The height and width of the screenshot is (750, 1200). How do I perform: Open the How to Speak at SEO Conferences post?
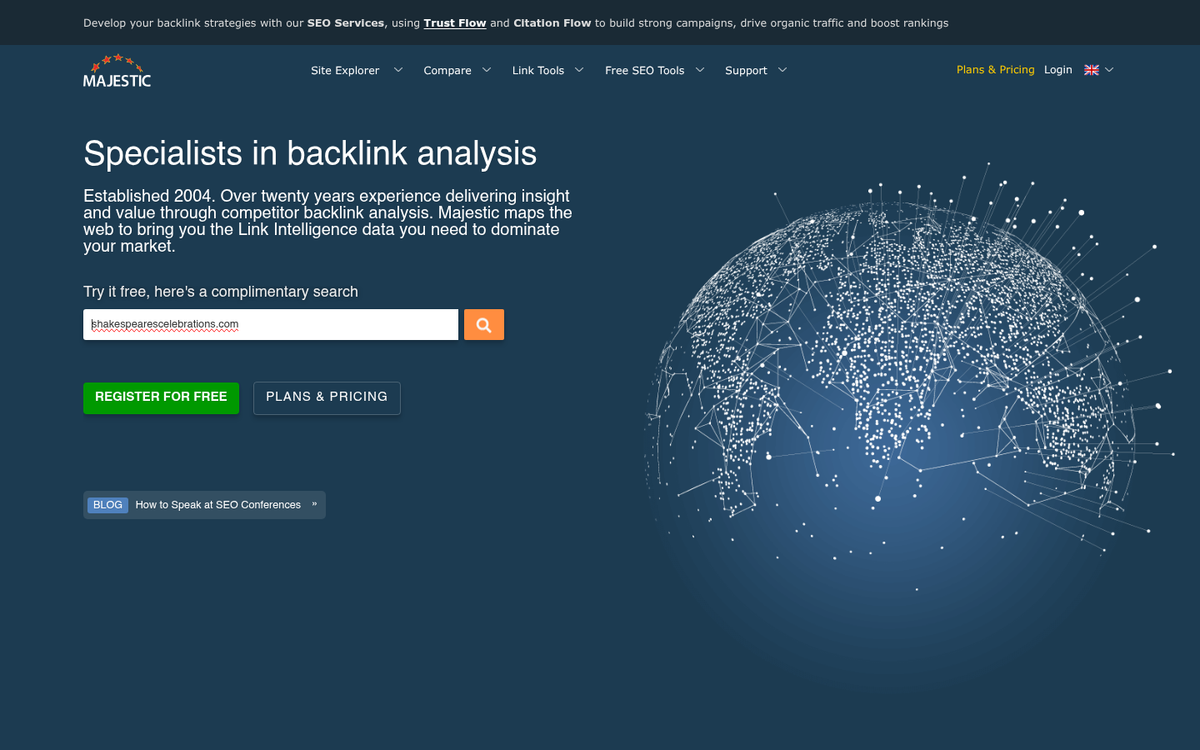tap(218, 505)
